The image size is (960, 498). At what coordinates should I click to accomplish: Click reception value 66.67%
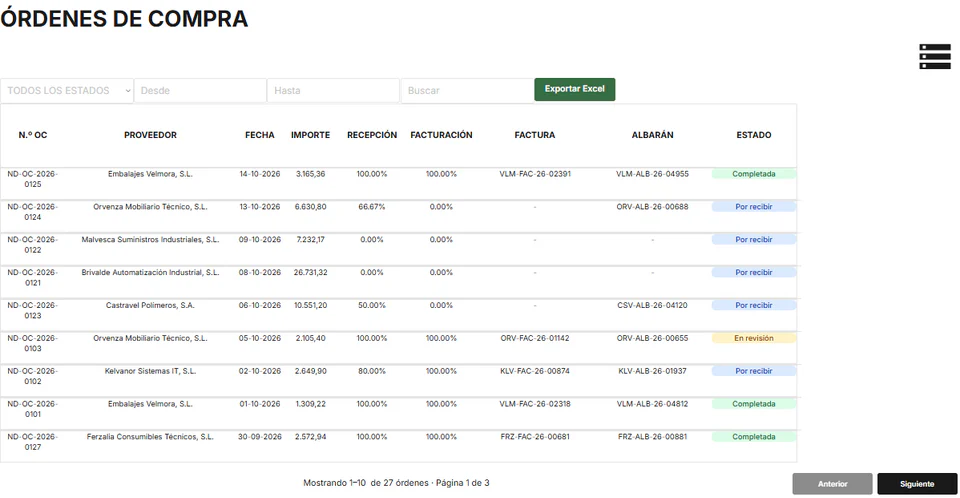tap(372, 207)
